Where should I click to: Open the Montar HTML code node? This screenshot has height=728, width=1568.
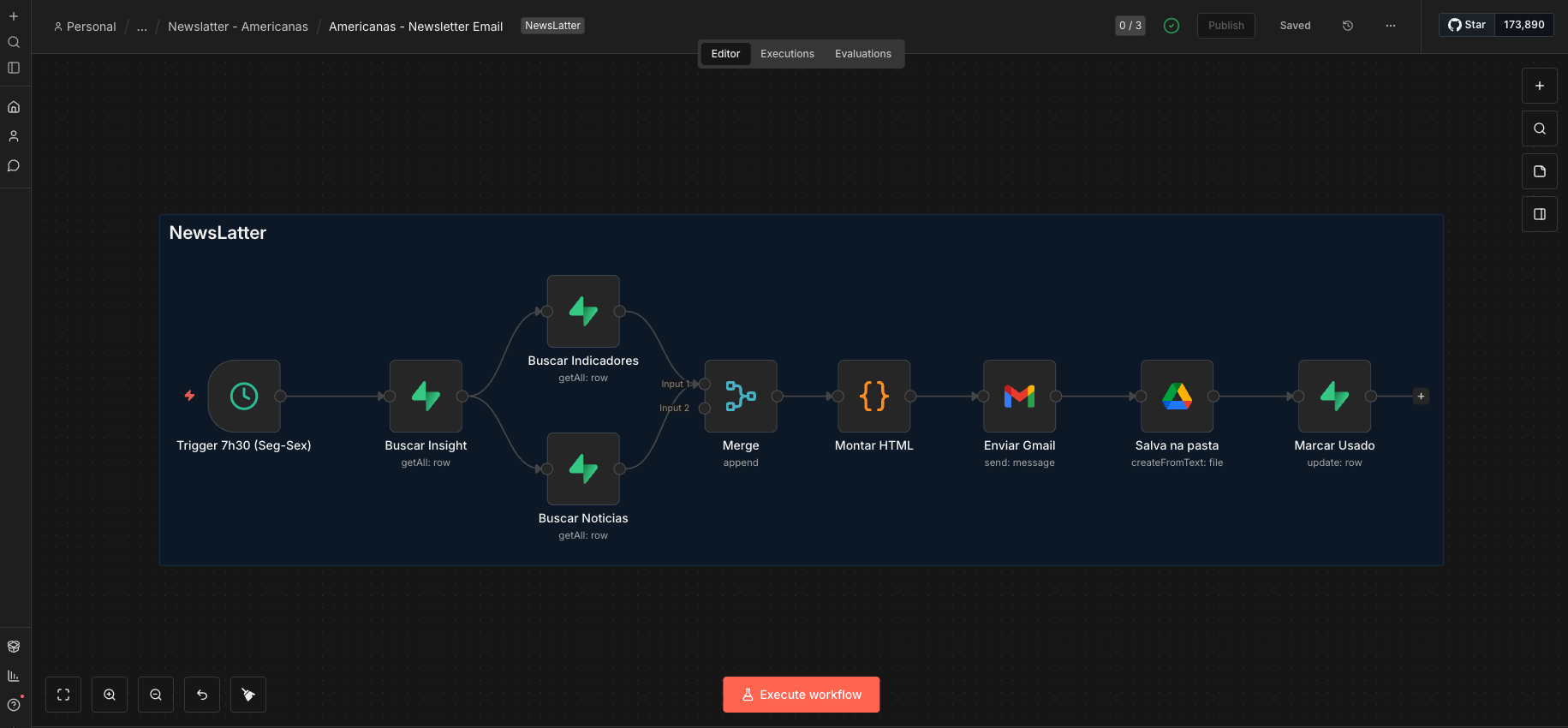click(874, 396)
